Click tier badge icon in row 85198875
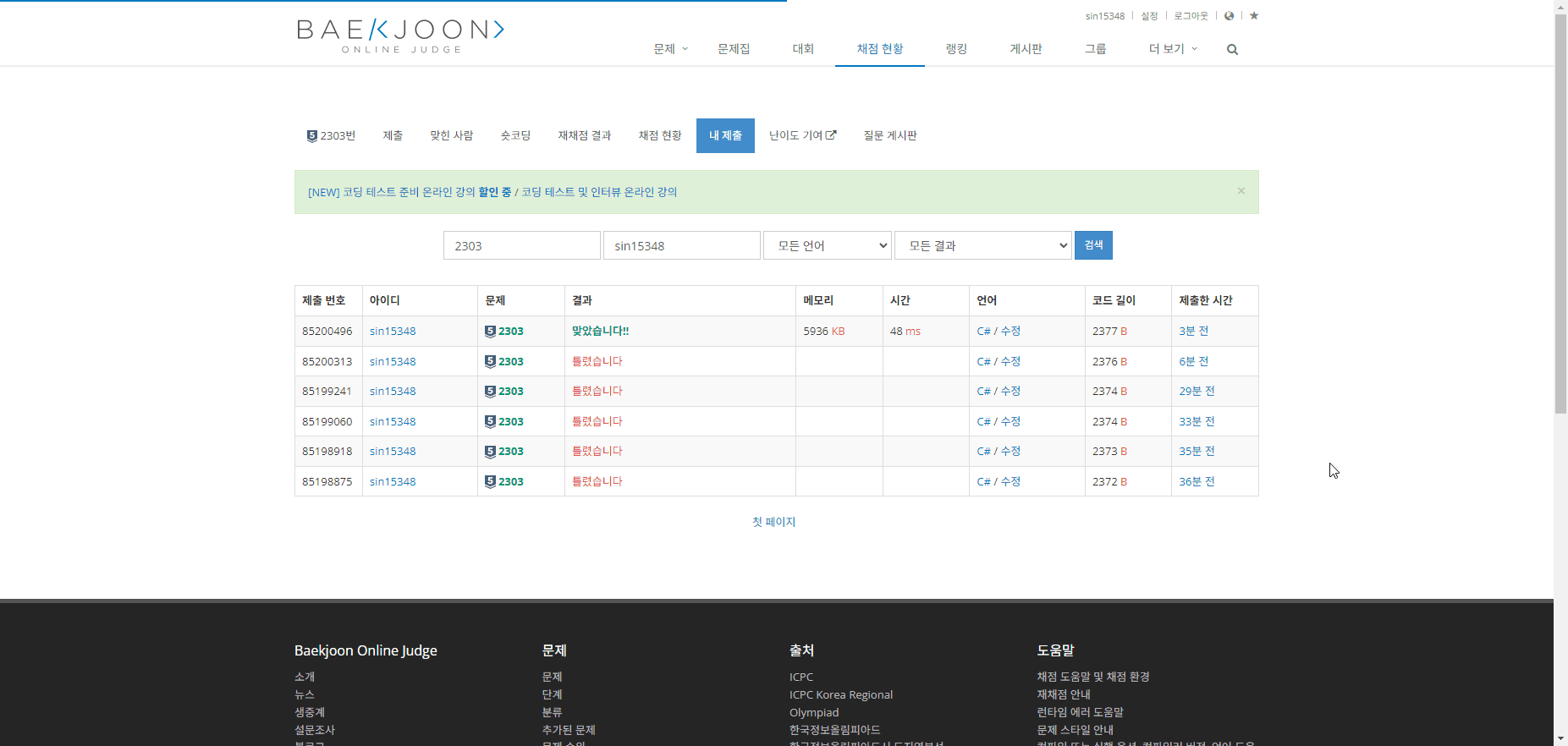 click(x=490, y=481)
